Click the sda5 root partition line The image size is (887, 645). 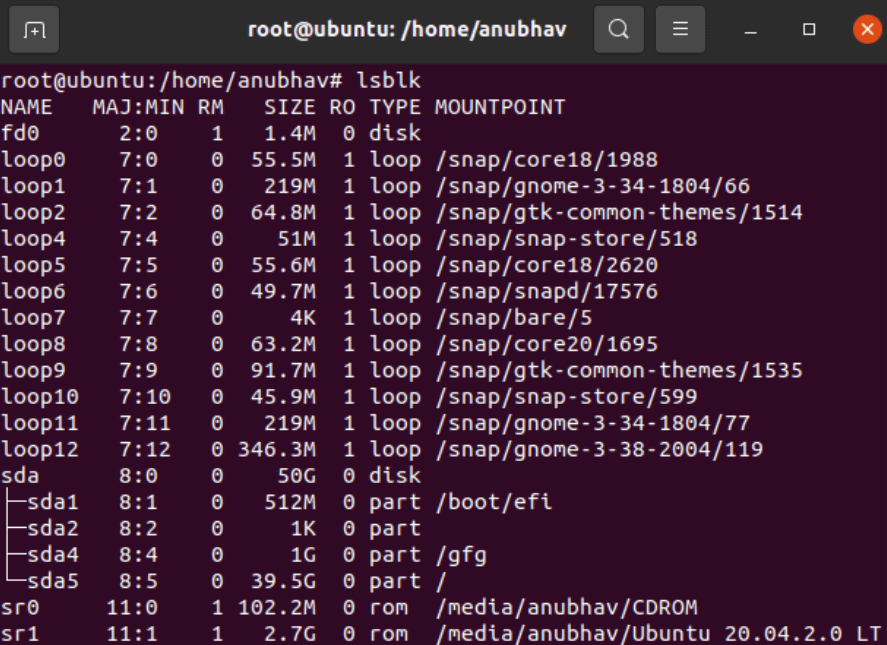click(x=230, y=580)
